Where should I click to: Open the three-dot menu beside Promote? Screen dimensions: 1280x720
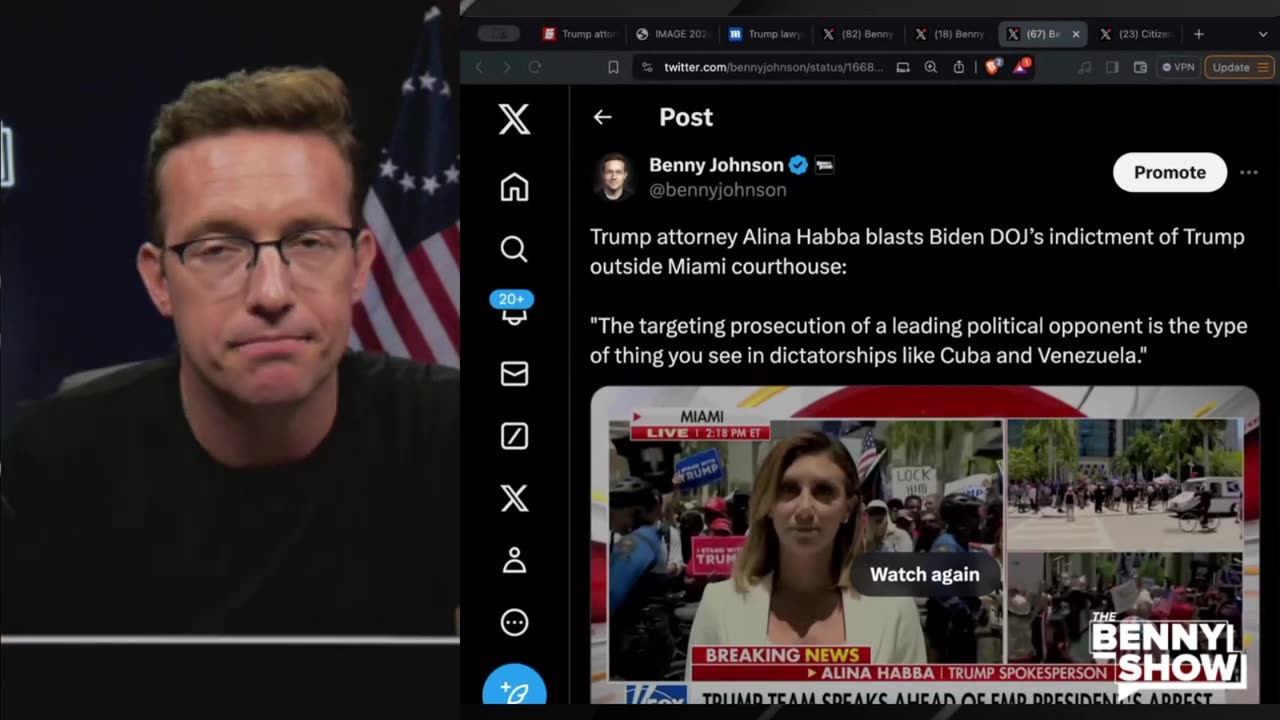(1249, 172)
